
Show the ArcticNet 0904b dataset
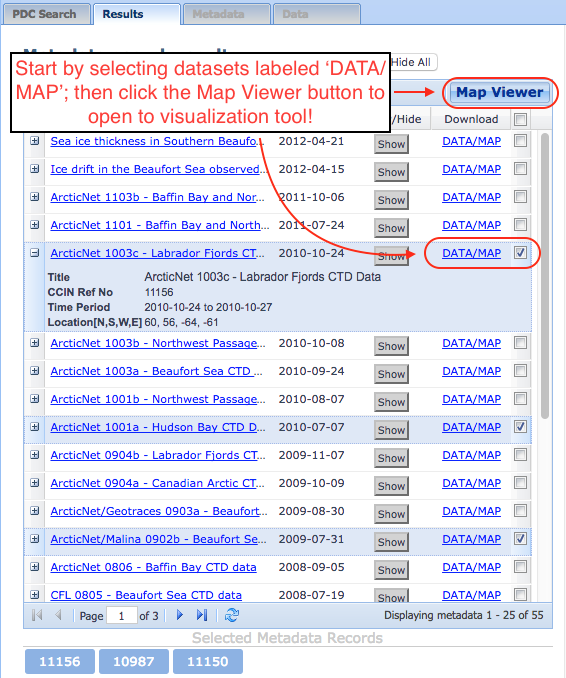click(x=391, y=458)
